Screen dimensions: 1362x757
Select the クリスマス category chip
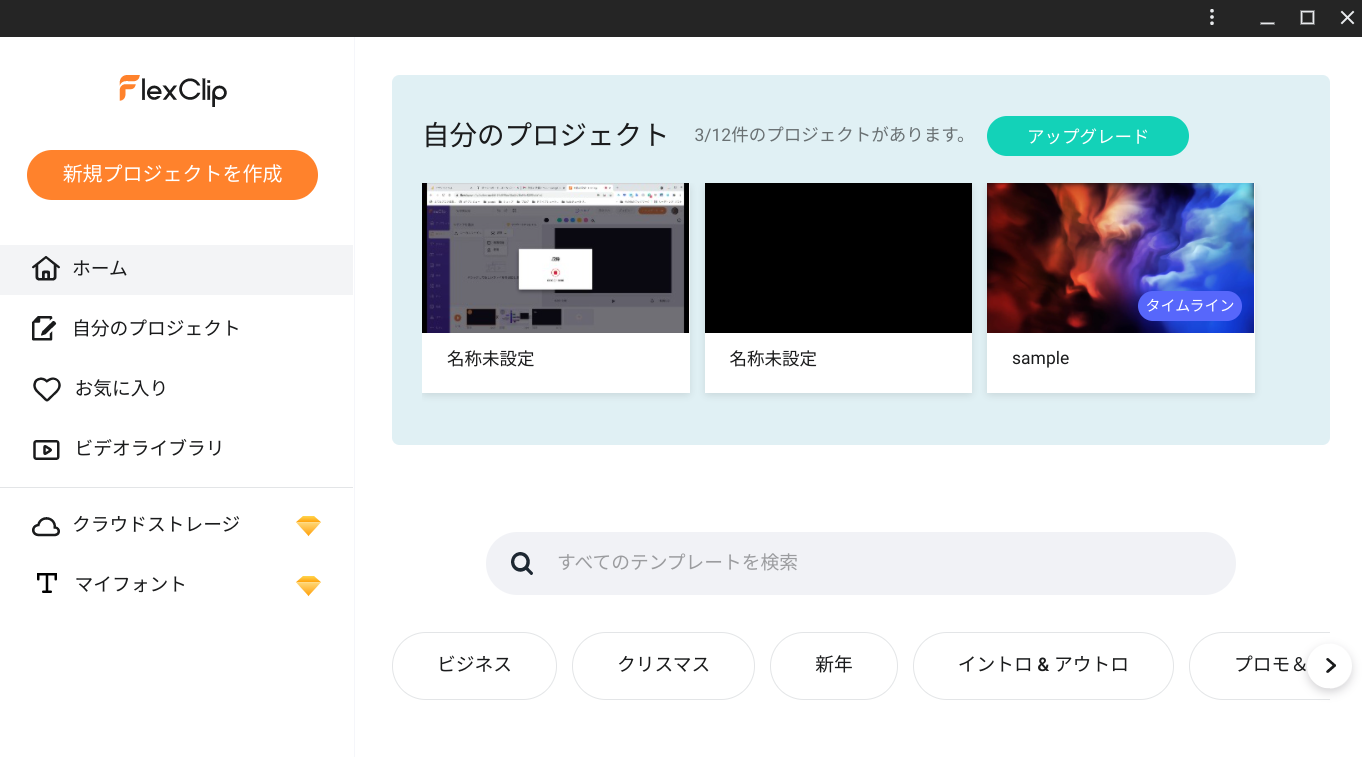(663, 665)
